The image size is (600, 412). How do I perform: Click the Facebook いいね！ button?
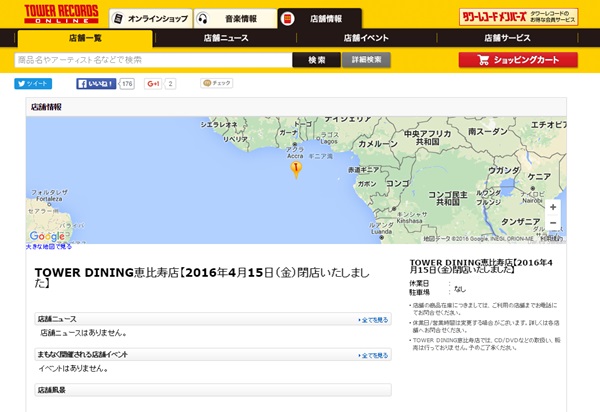tap(96, 83)
